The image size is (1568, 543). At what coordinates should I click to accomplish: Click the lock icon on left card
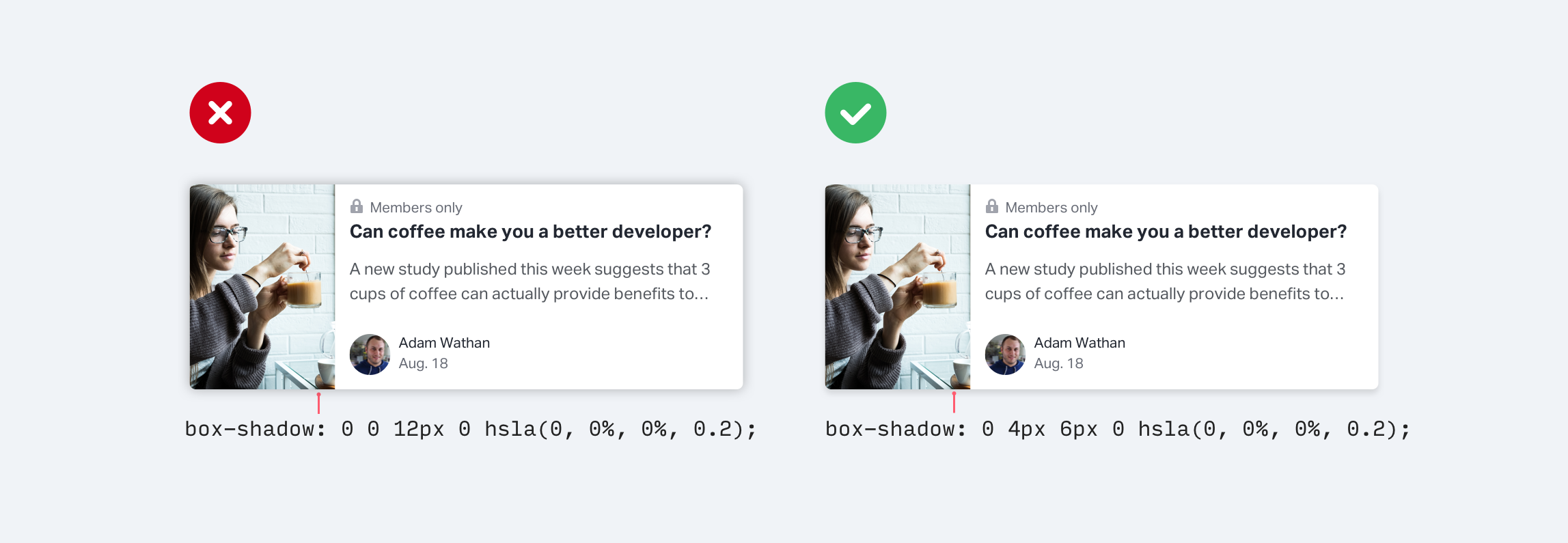[357, 206]
